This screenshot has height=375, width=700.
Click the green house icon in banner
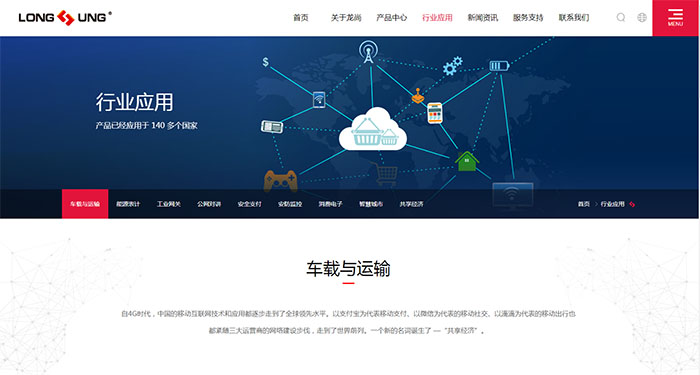point(467,161)
